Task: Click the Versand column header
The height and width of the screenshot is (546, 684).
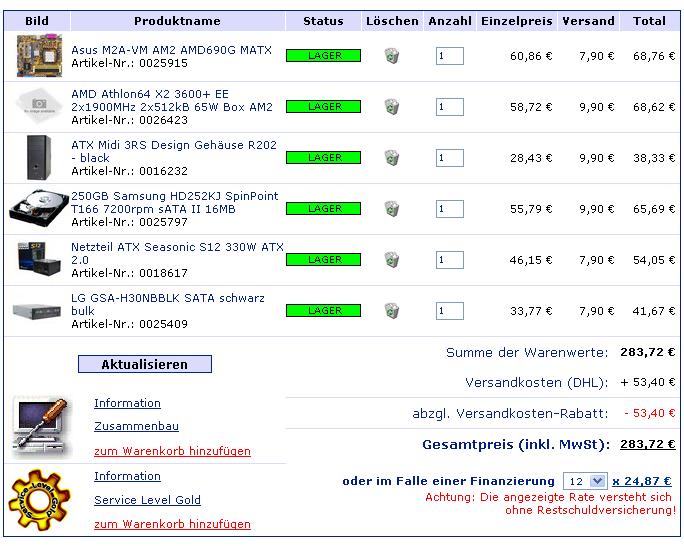Action: coord(588,21)
